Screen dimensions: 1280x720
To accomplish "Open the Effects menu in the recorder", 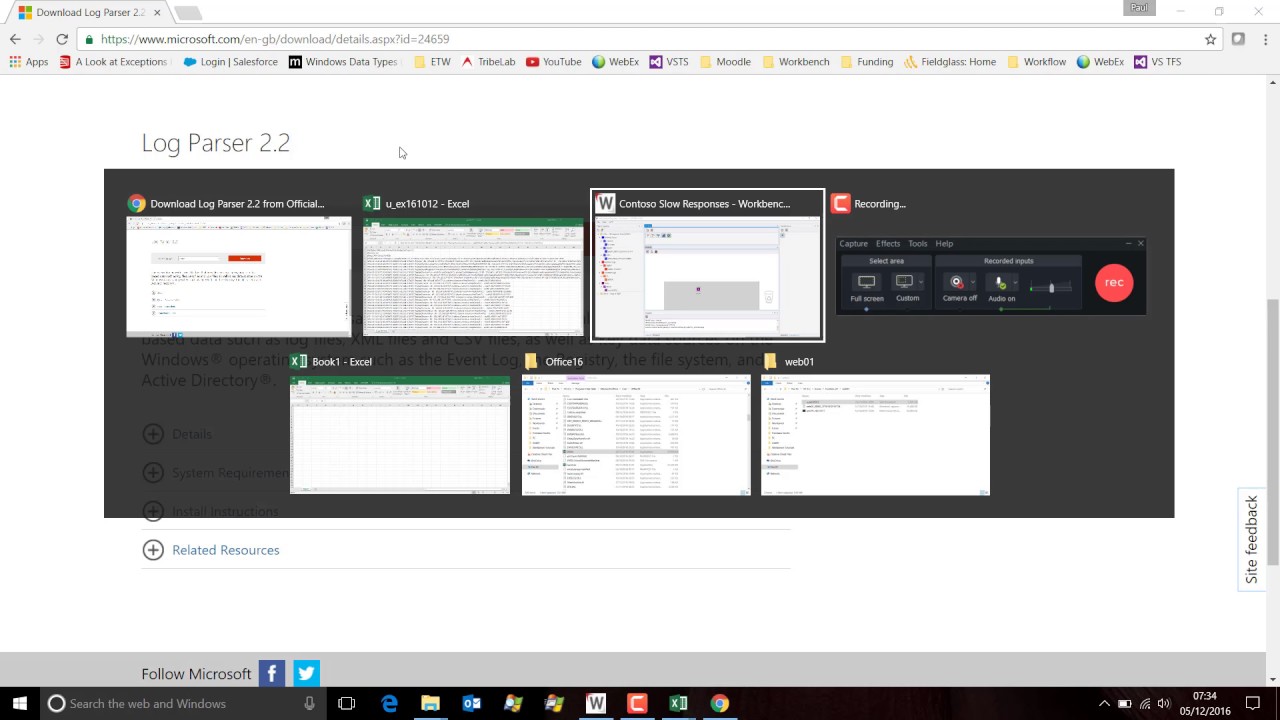I will (888, 243).
